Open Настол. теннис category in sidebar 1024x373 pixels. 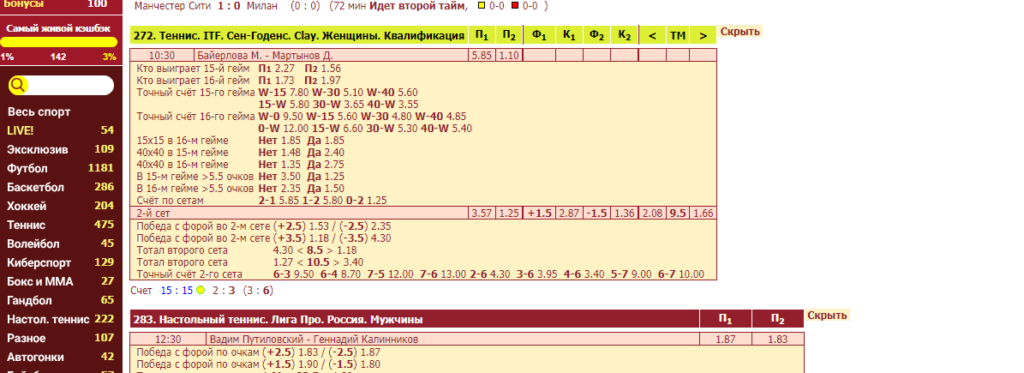point(48,319)
